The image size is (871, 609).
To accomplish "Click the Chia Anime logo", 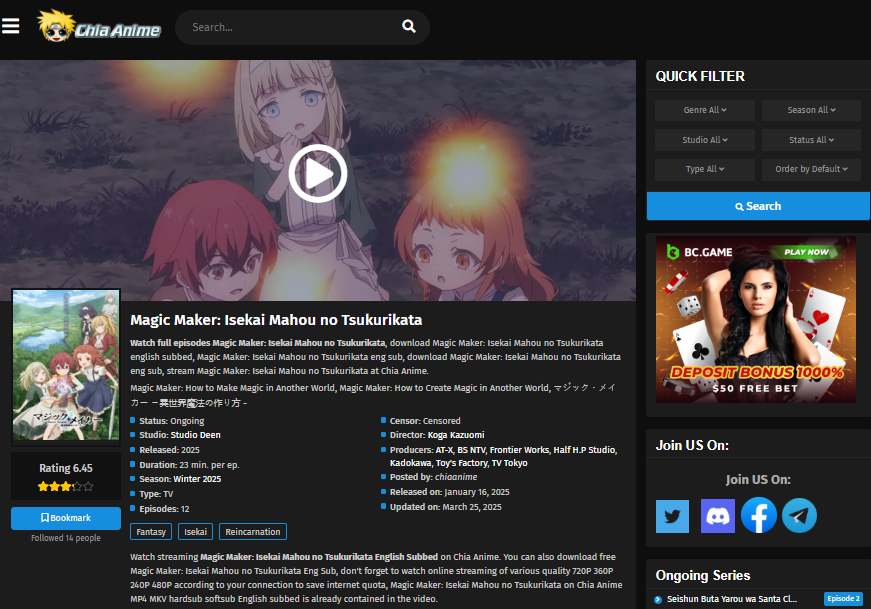I will (99, 26).
